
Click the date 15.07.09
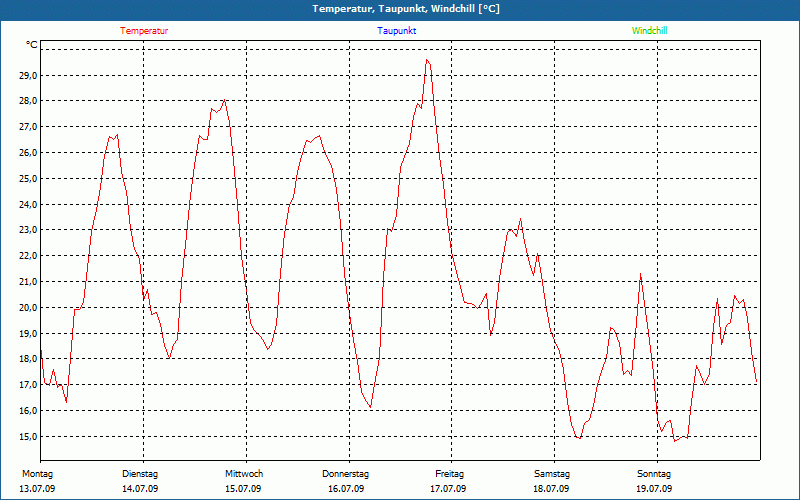click(243, 489)
